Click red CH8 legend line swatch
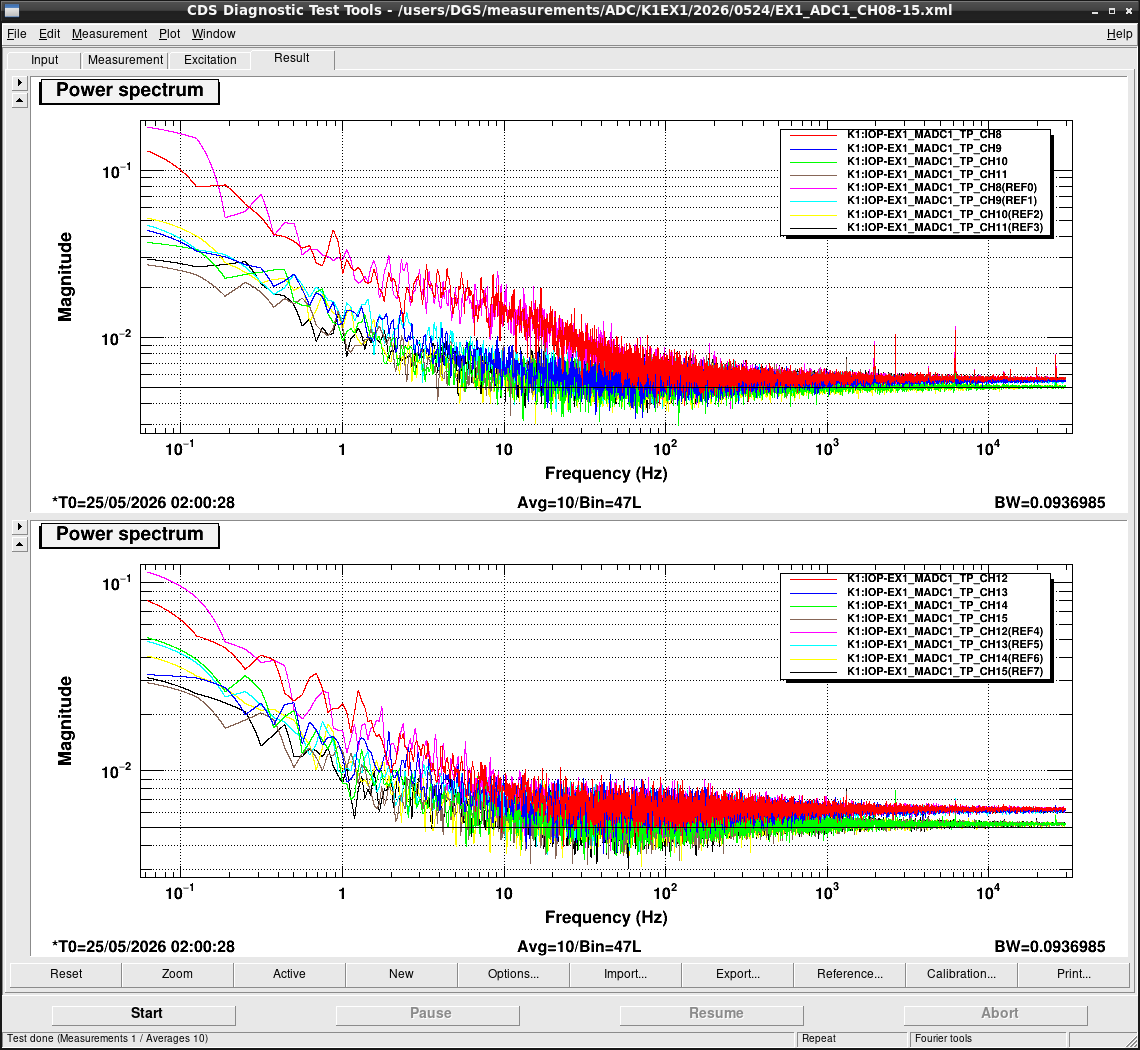The image size is (1140, 1050). [814, 135]
